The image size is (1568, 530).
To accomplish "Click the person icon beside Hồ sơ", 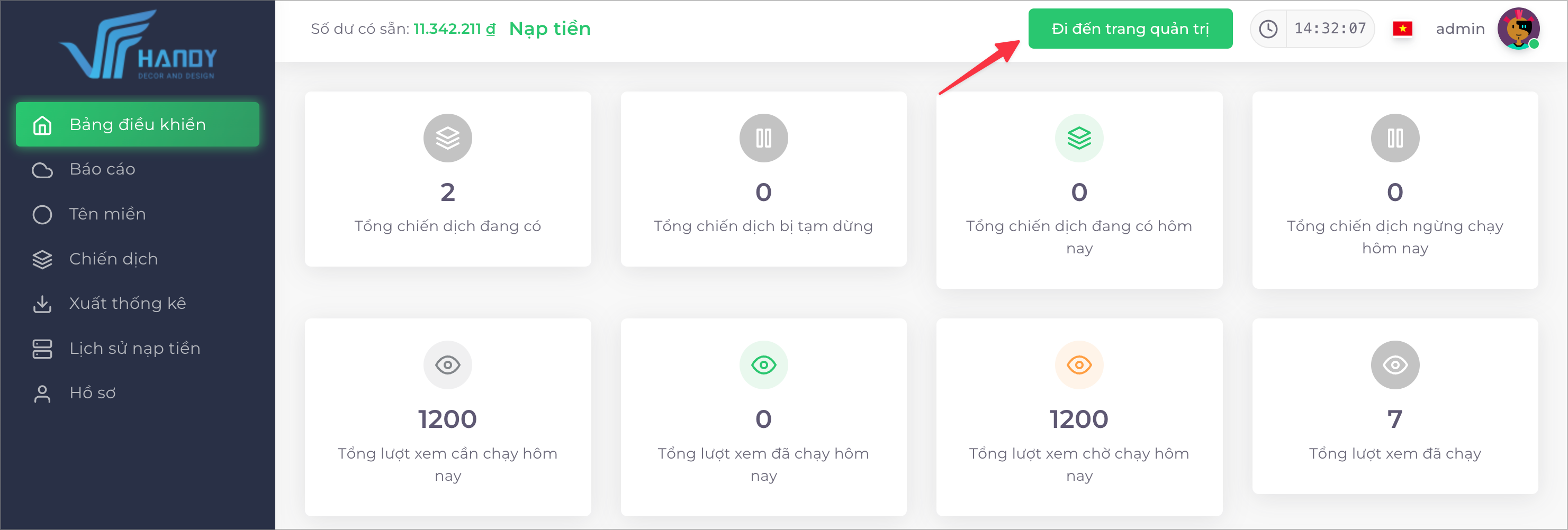I will click(42, 394).
